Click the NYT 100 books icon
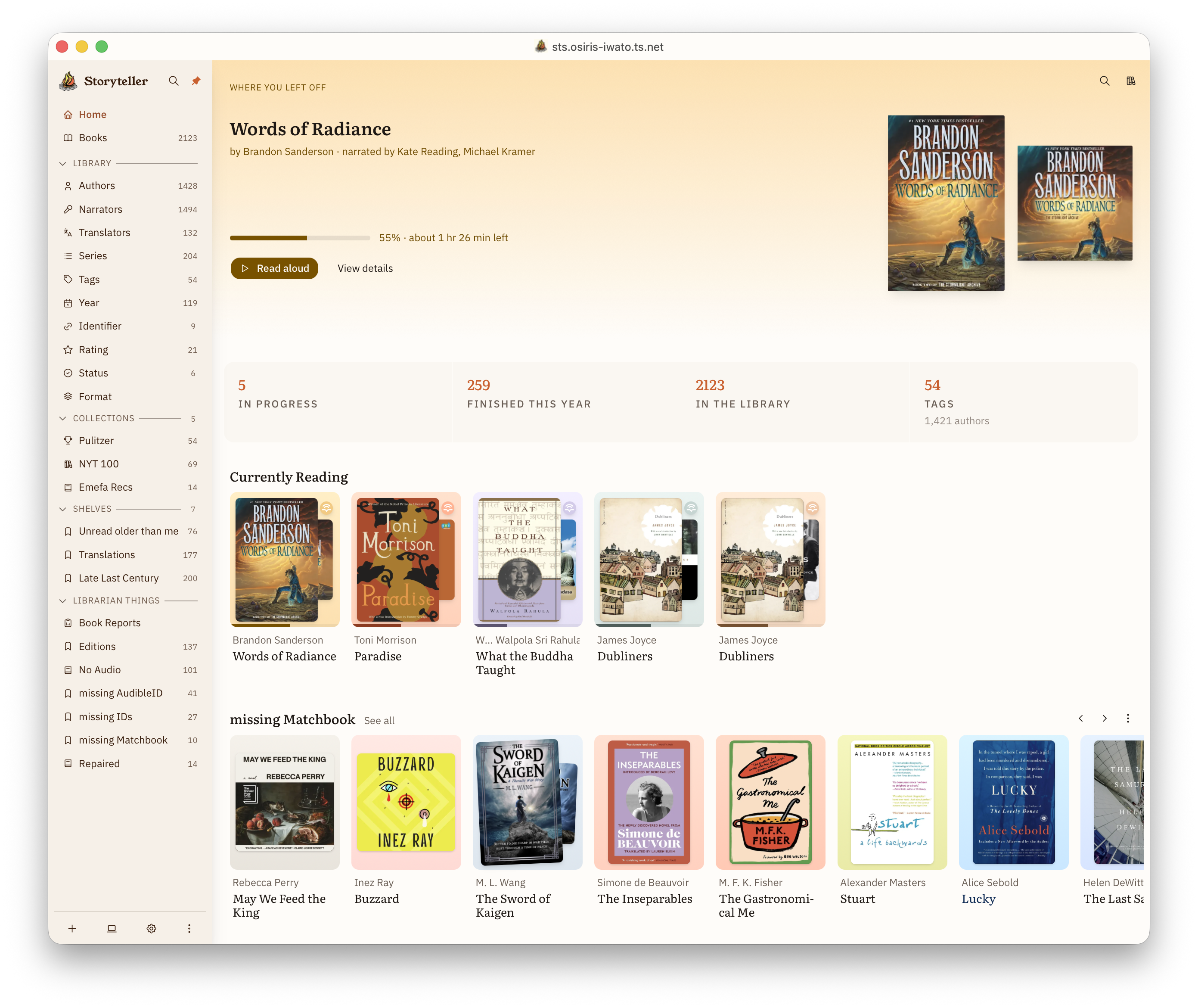Viewport: 1198px width, 1008px height. pyautogui.click(x=68, y=464)
